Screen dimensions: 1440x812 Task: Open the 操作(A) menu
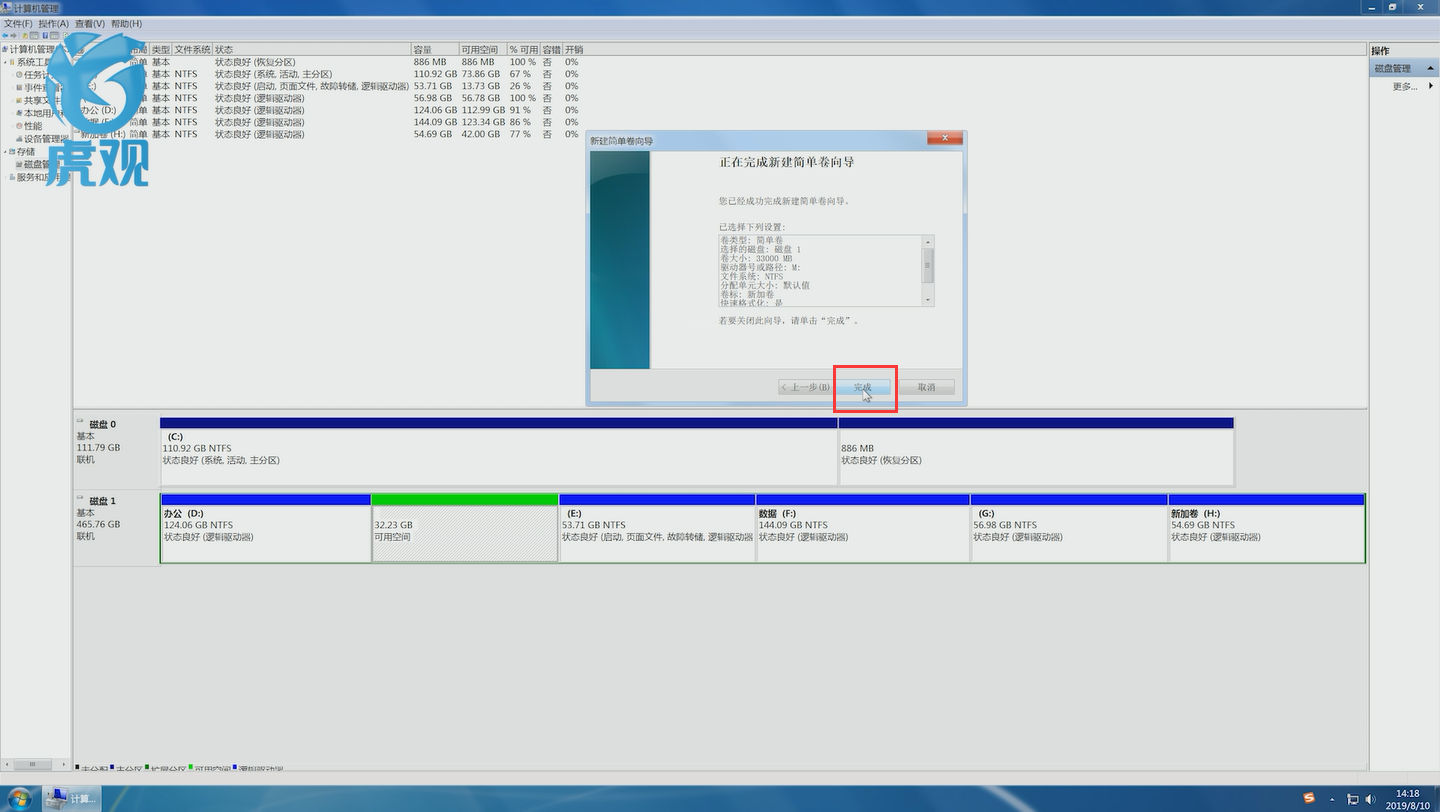click(54, 23)
